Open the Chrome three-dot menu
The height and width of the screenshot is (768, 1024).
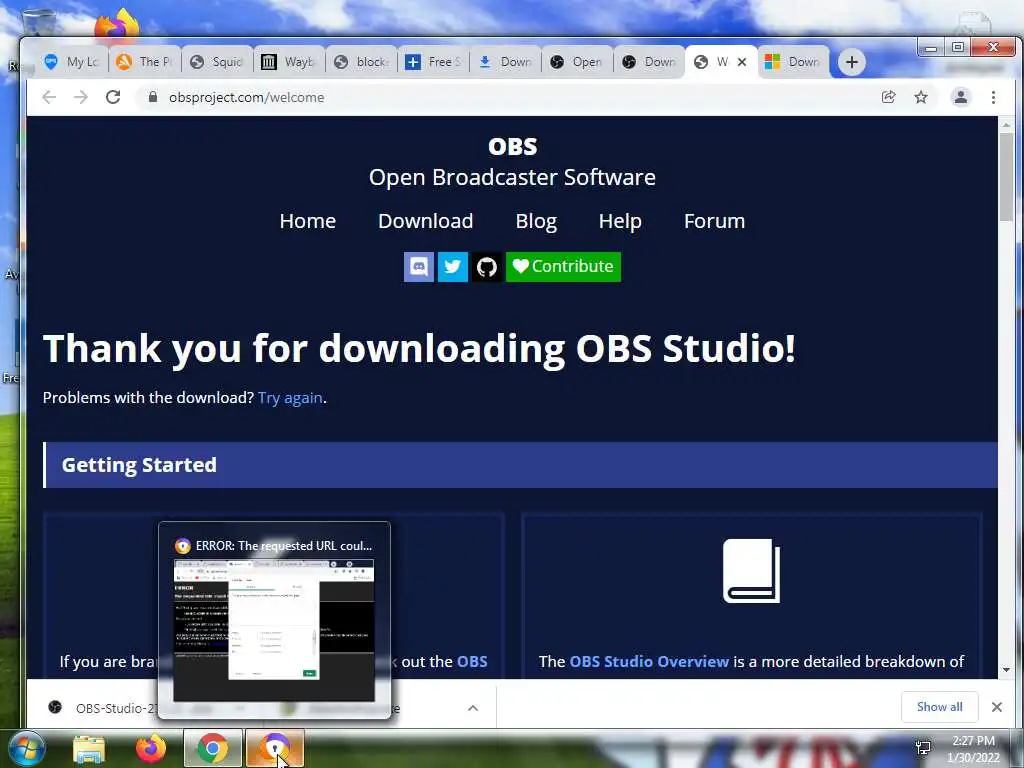(x=993, y=97)
